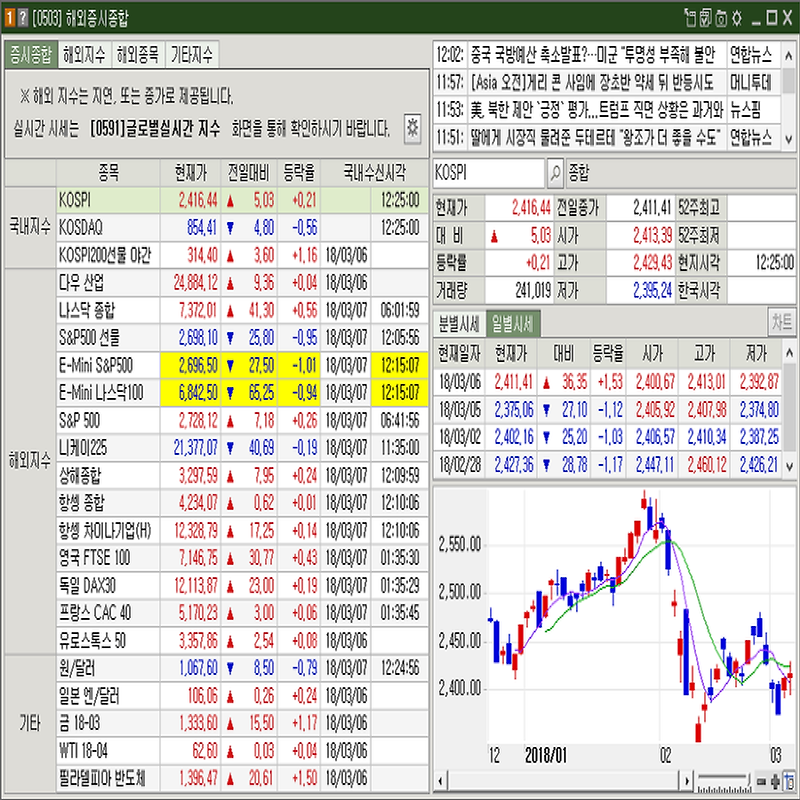Open the gear settings button in notice panel
800x800 pixels.
pos(412,129)
